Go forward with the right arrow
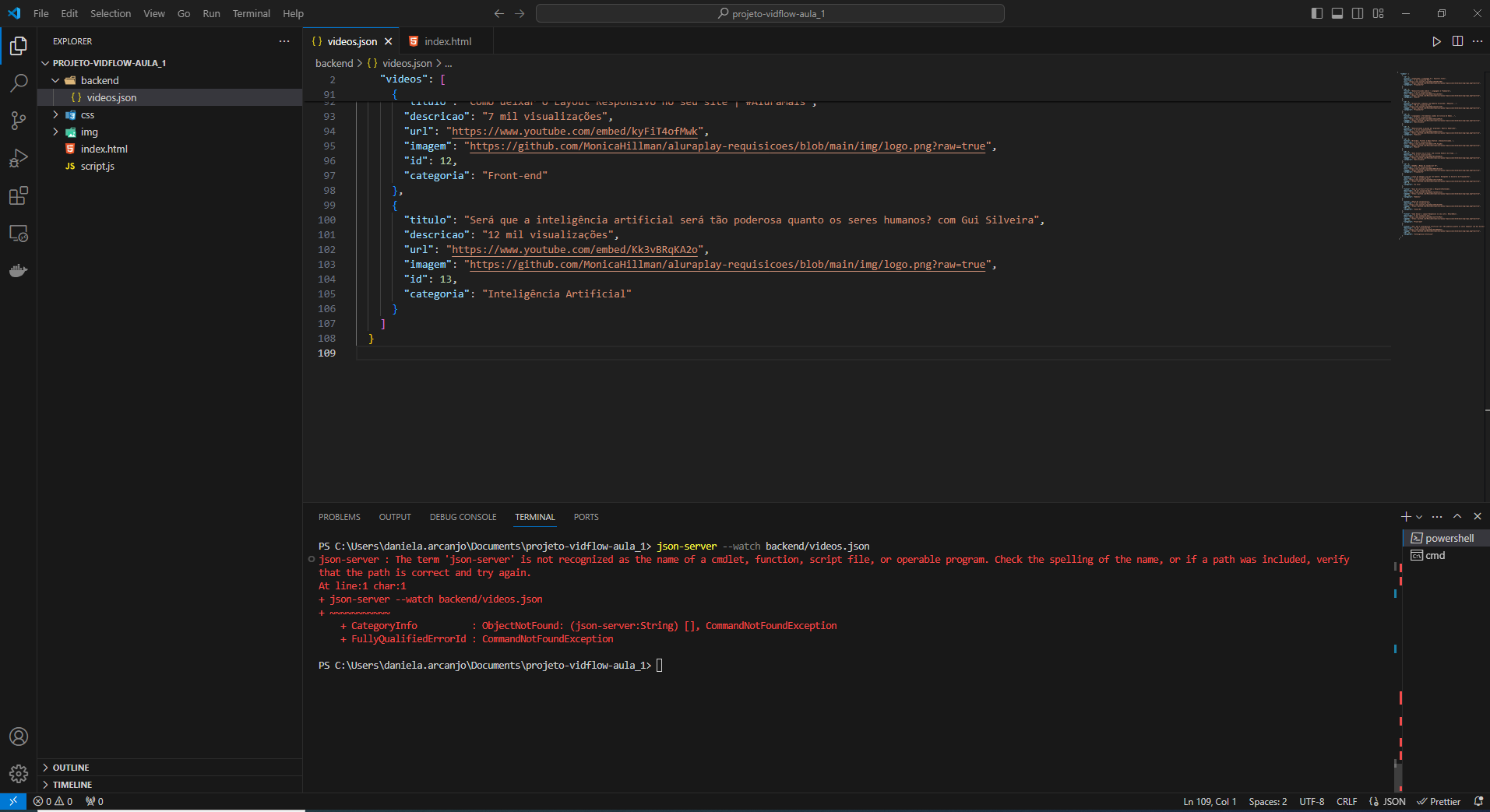The width and height of the screenshot is (1490, 812). pos(520,13)
